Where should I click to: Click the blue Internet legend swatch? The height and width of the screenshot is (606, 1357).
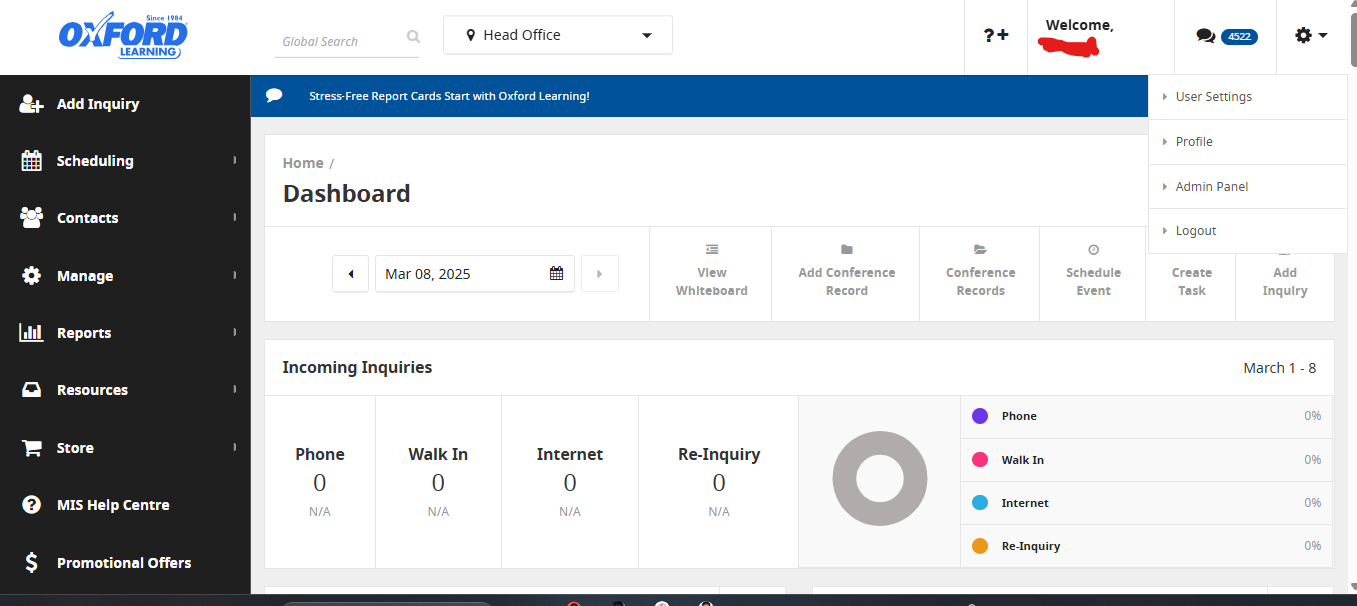tap(980, 503)
